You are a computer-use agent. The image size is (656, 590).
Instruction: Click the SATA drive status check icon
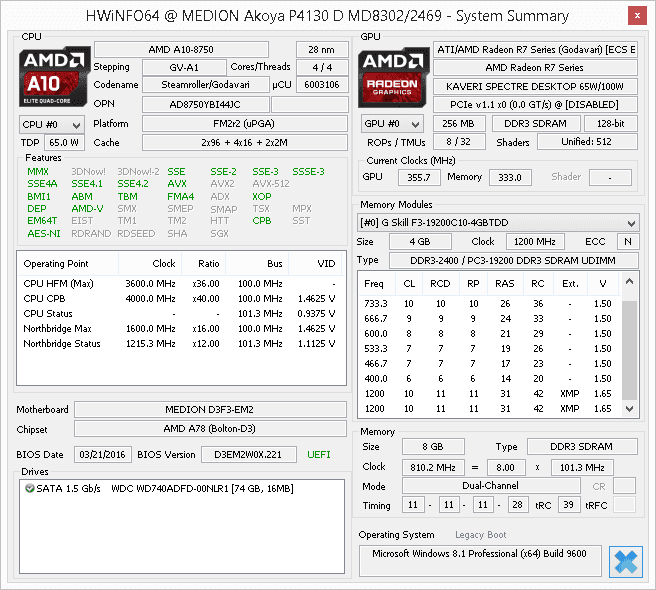click(30, 488)
